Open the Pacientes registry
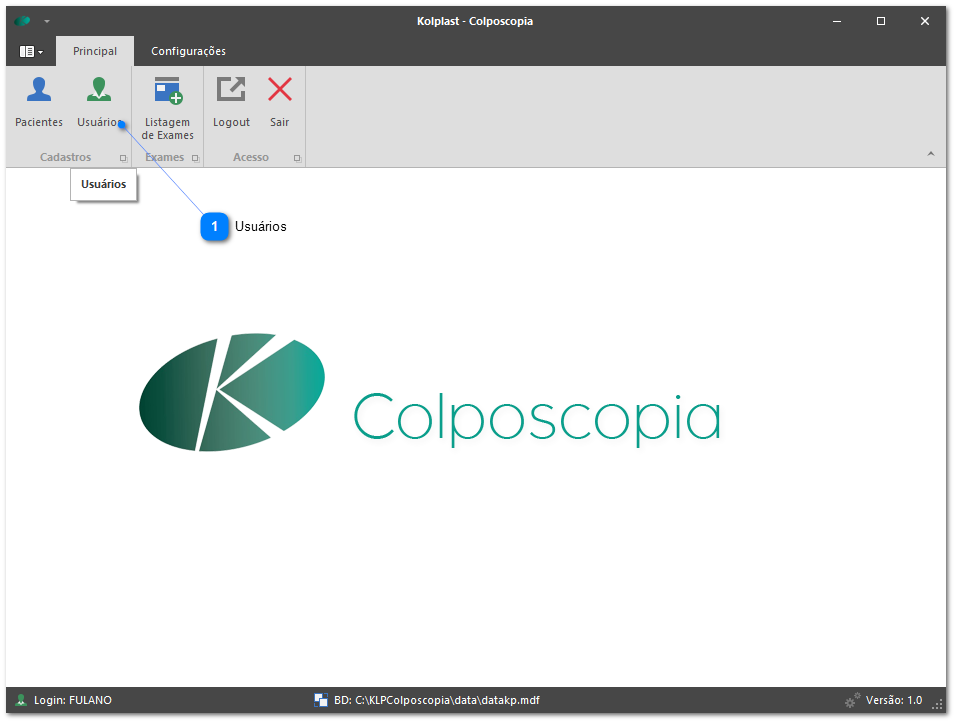The height and width of the screenshot is (723, 956). click(x=38, y=101)
